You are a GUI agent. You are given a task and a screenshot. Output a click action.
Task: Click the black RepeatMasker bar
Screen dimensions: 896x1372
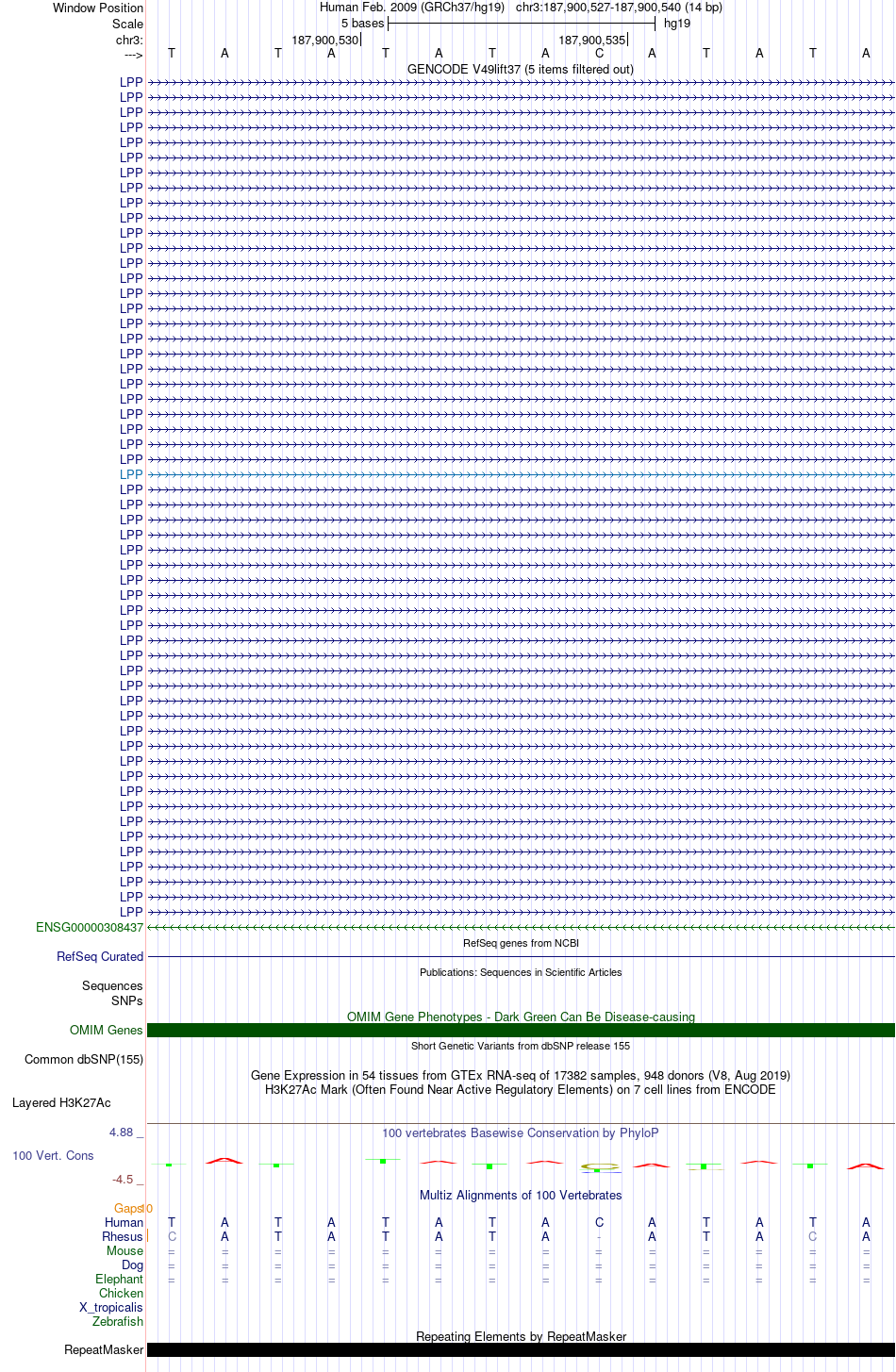coord(521,1350)
